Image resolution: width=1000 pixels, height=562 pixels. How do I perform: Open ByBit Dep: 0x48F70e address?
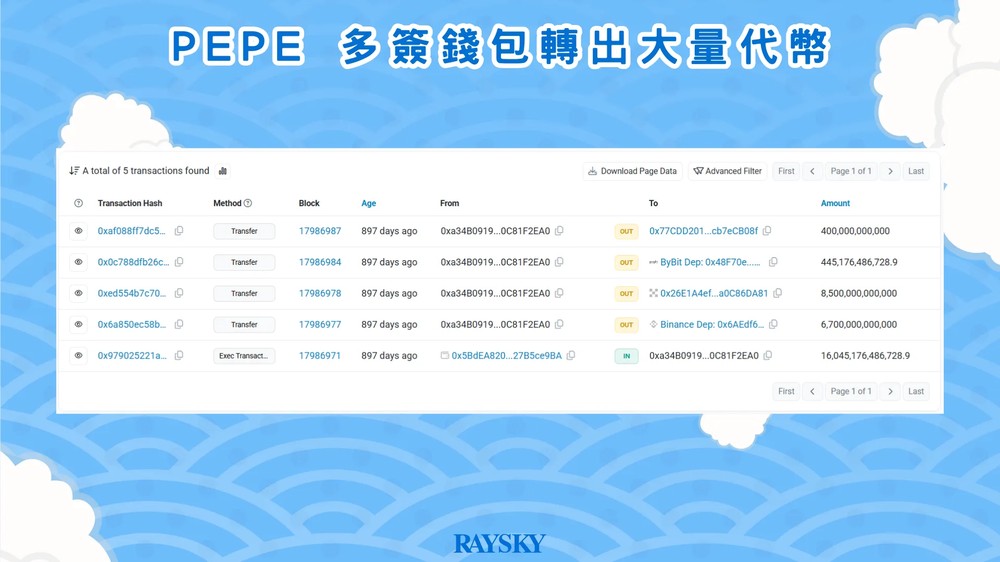pos(710,262)
